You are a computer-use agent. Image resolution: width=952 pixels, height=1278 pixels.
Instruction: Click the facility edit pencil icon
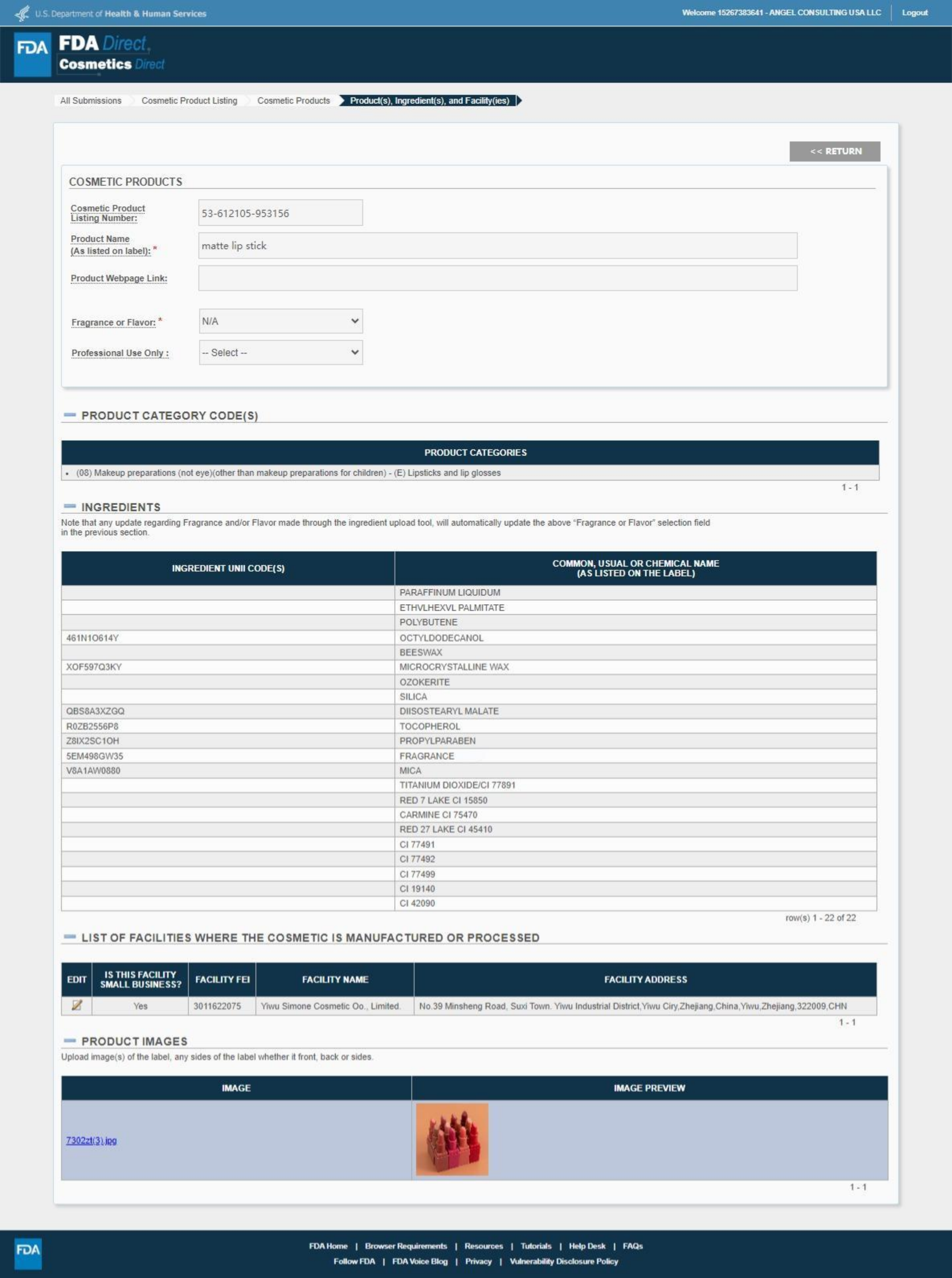pyautogui.click(x=77, y=1006)
